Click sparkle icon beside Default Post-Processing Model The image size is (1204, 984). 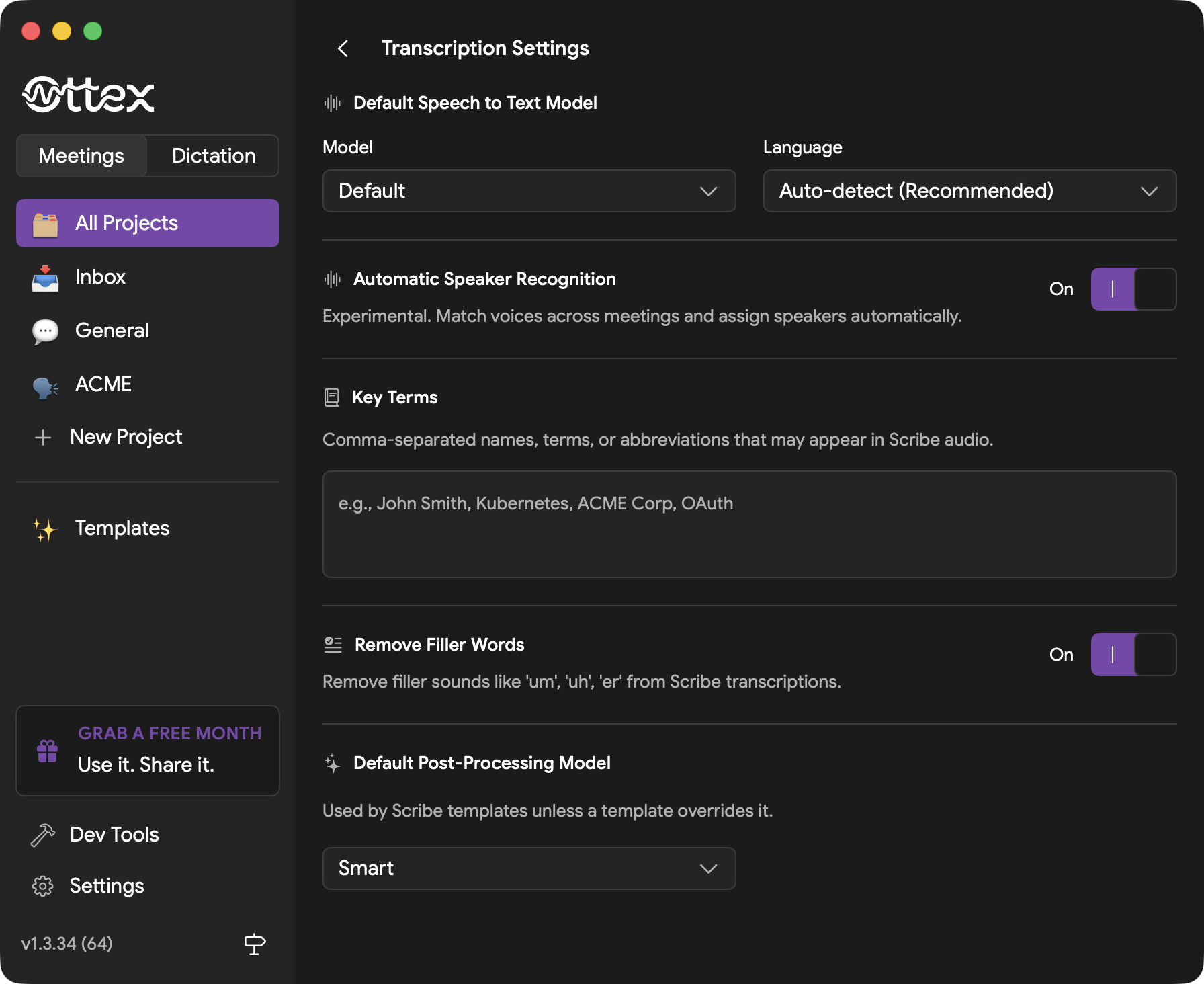(x=333, y=763)
